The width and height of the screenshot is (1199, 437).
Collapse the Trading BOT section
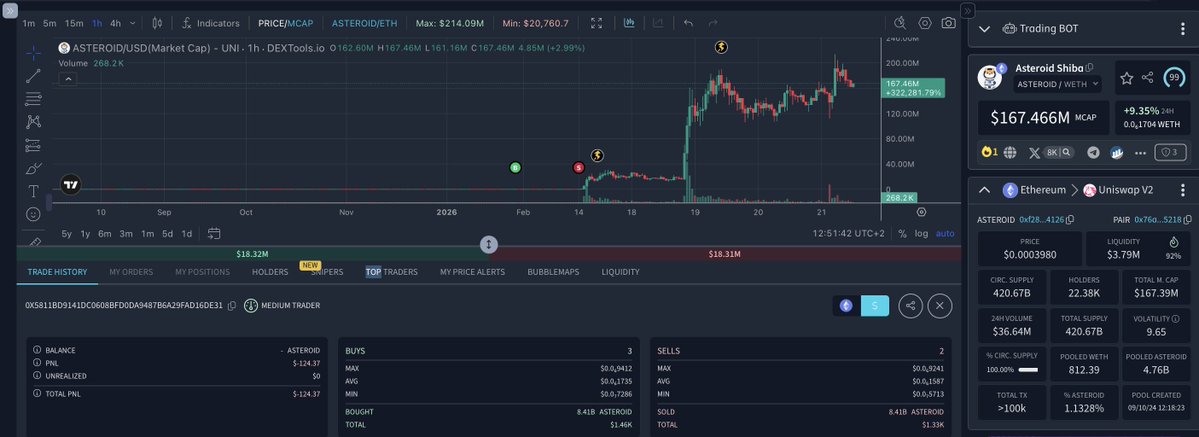(984, 29)
